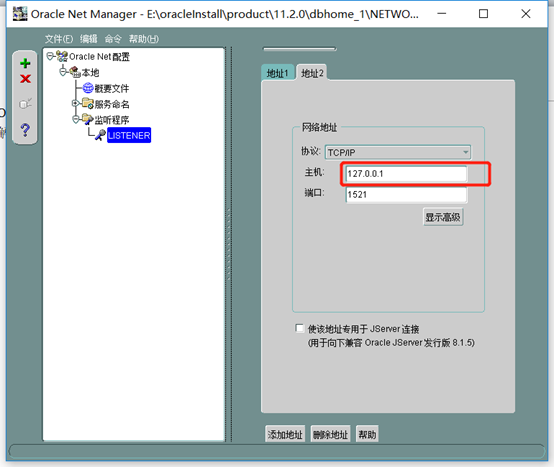This screenshot has height=467, width=554.
Task: Click the red X delete icon
Action: pyautogui.click(x=25, y=78)
